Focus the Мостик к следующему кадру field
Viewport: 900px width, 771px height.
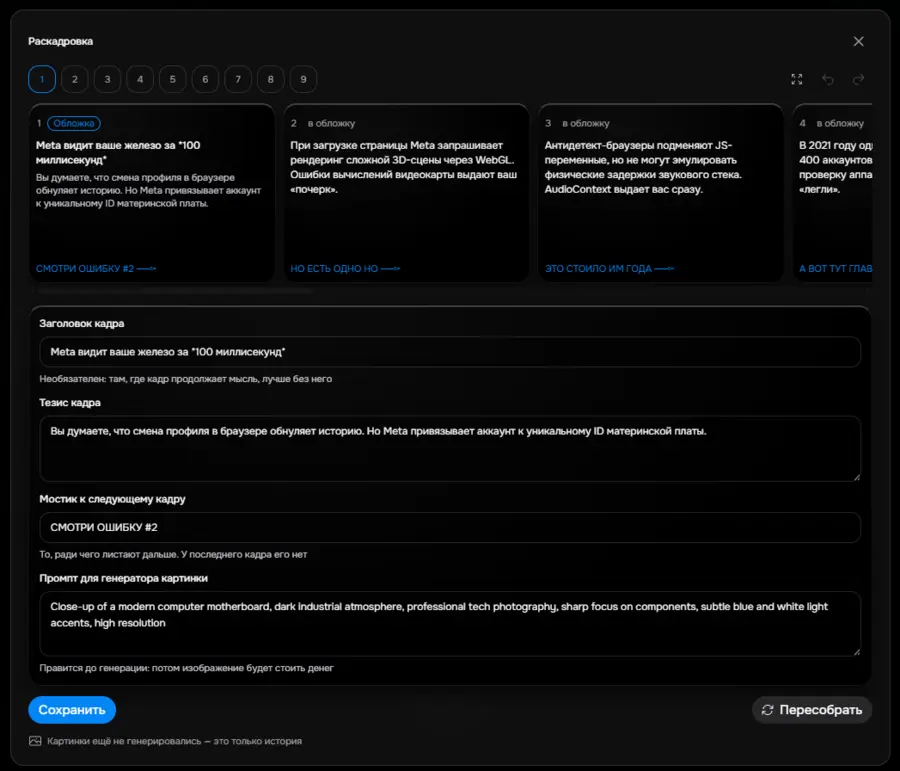tap(450, 528)
